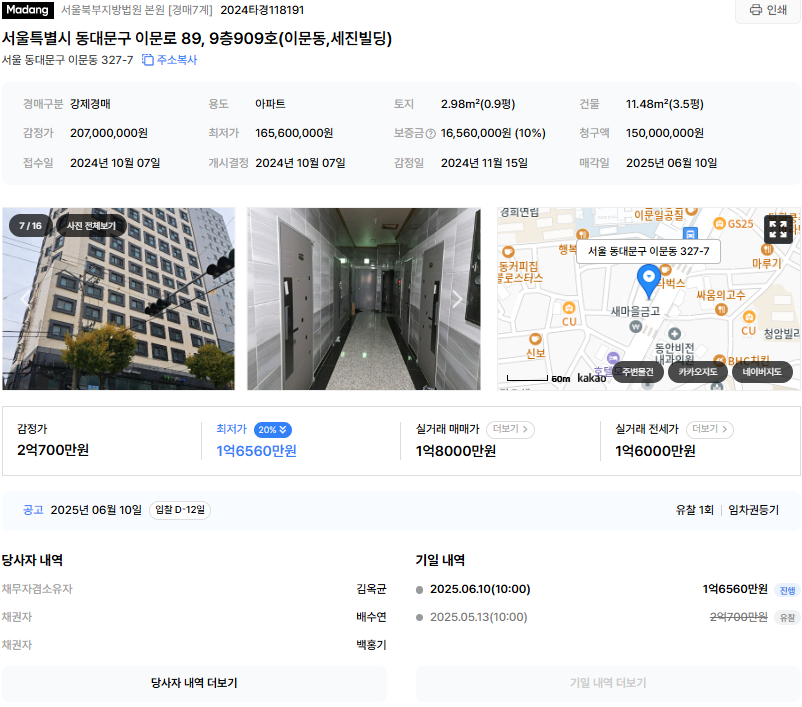Click the 신보 marker on map
Image resolution: width=802 pixels, height=707 pixels.
pyautogui.click(x=535, y=339)
